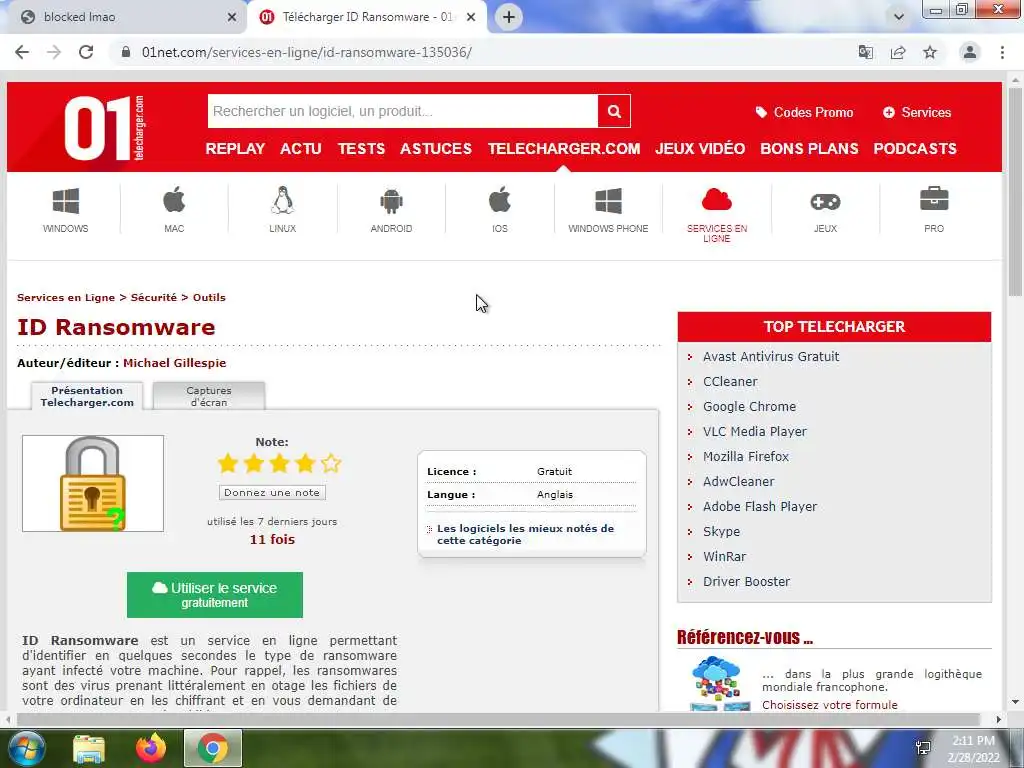Select the Présentation Telecharger.com tab

pos(87,396)
